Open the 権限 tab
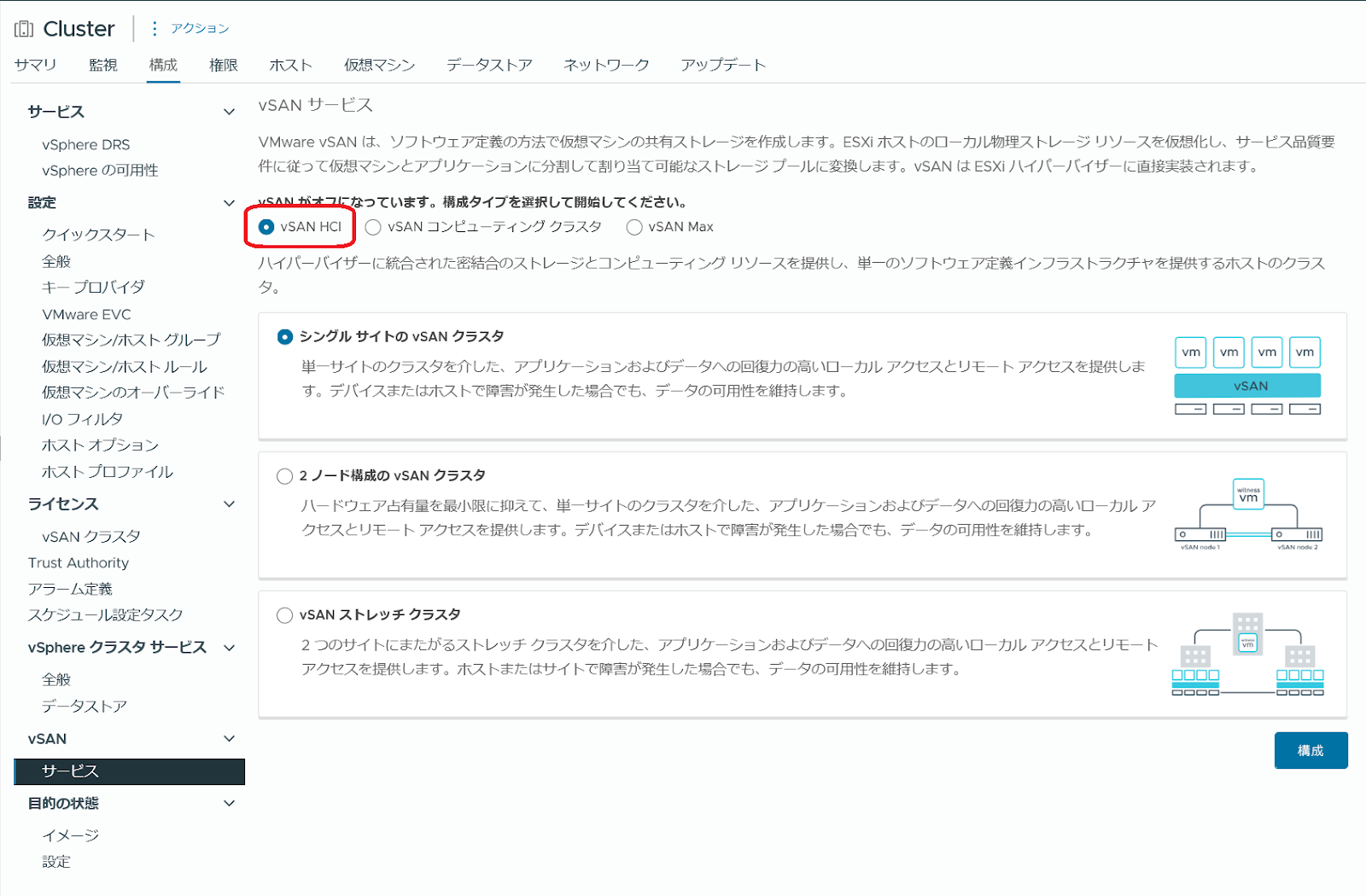This screenshot has width=1366, height=896. click(224, 65)
